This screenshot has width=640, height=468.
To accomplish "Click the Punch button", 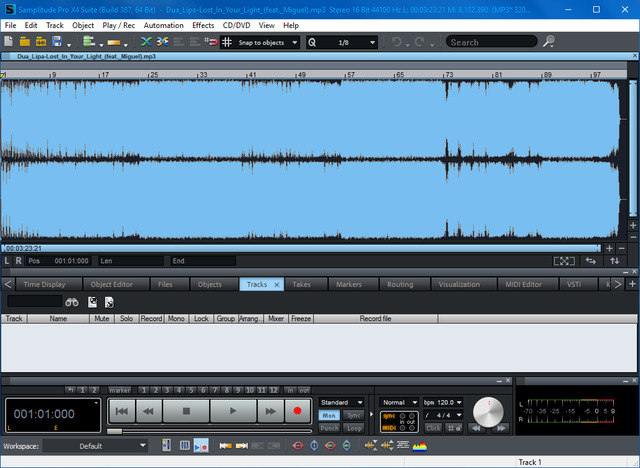I will (329, 427).
